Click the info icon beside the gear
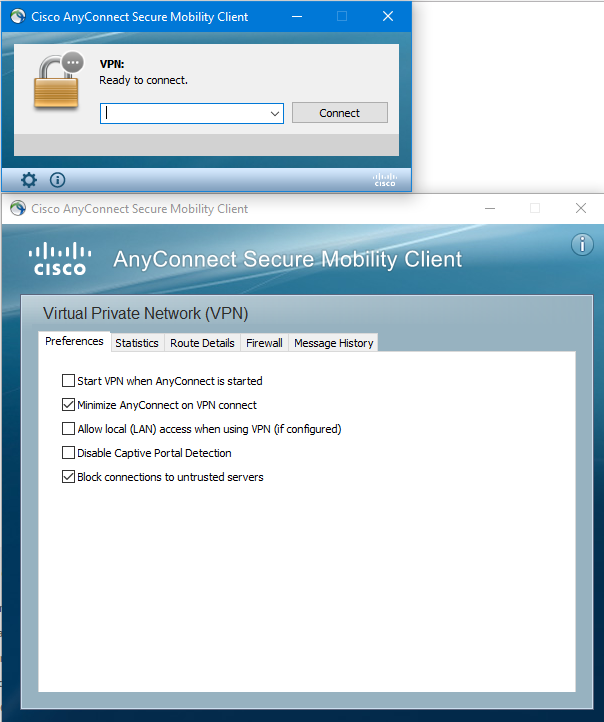Screen dimensions: 604x722 58,180
